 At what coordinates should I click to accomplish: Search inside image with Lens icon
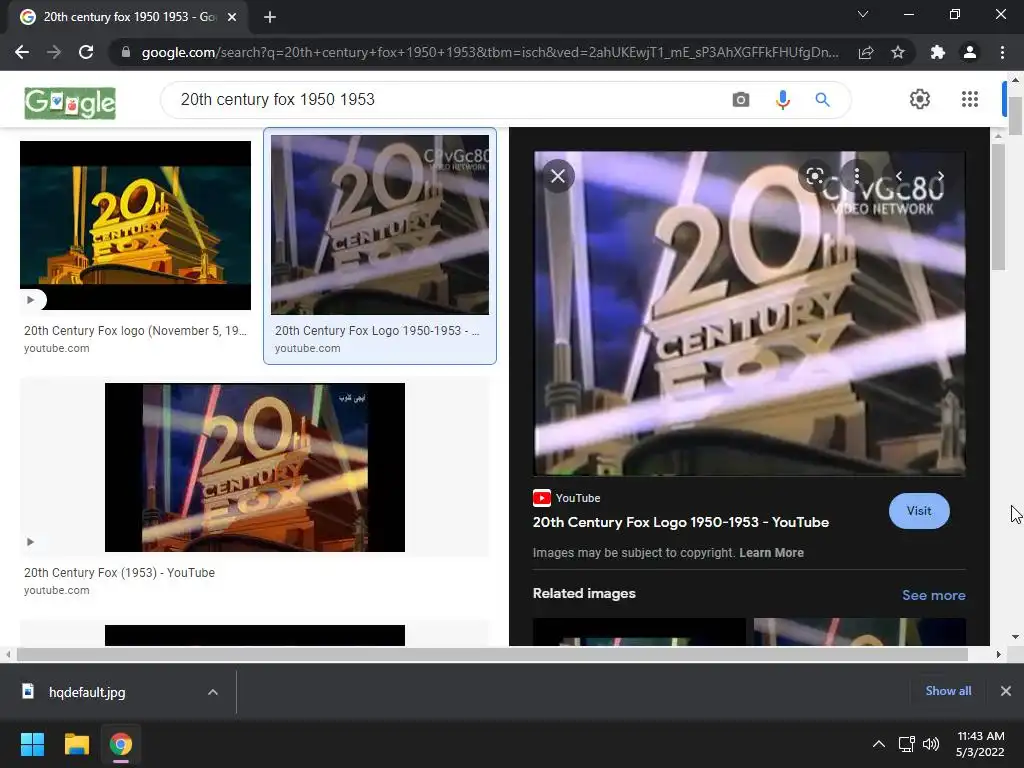814,176
